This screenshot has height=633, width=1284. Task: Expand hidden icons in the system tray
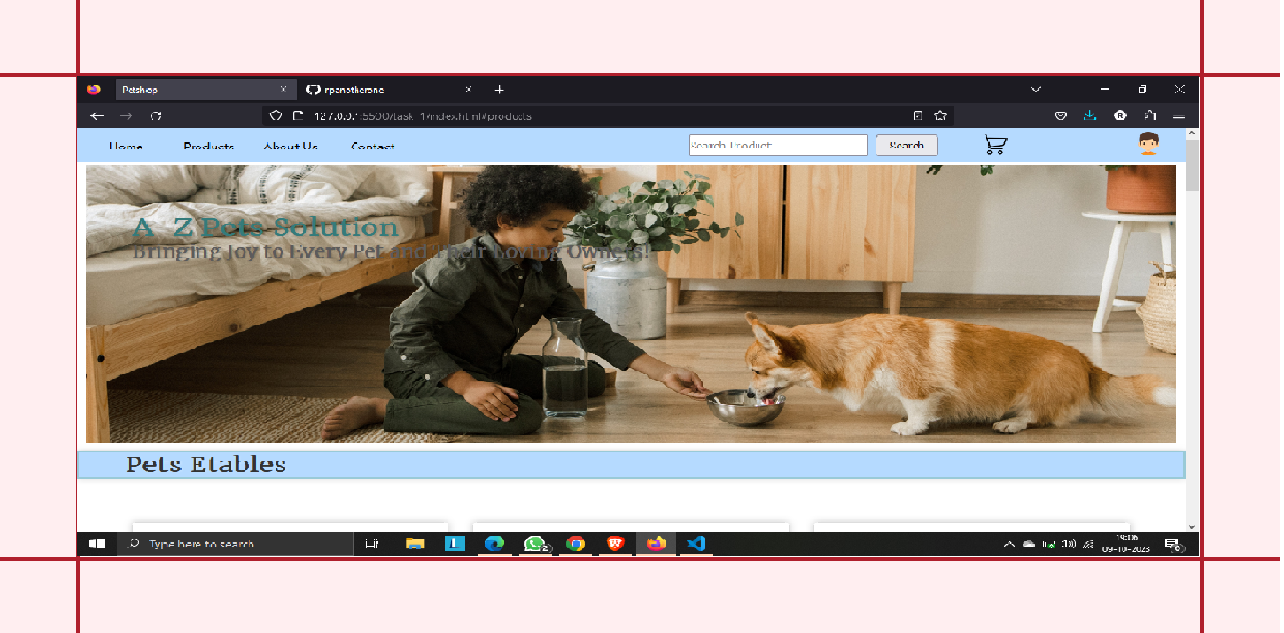1008,544
